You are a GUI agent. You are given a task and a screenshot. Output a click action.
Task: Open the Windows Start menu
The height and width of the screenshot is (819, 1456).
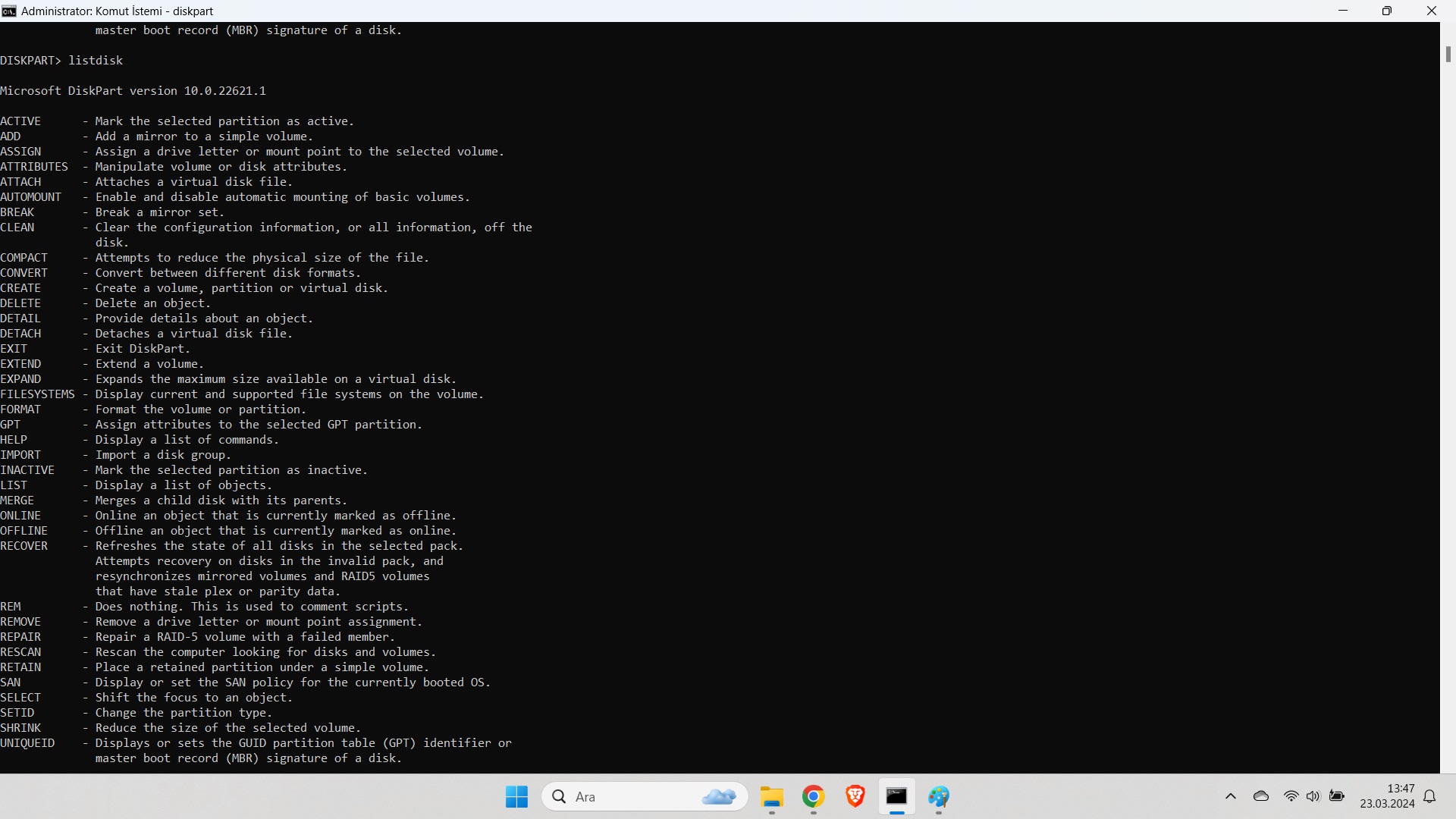516,796
